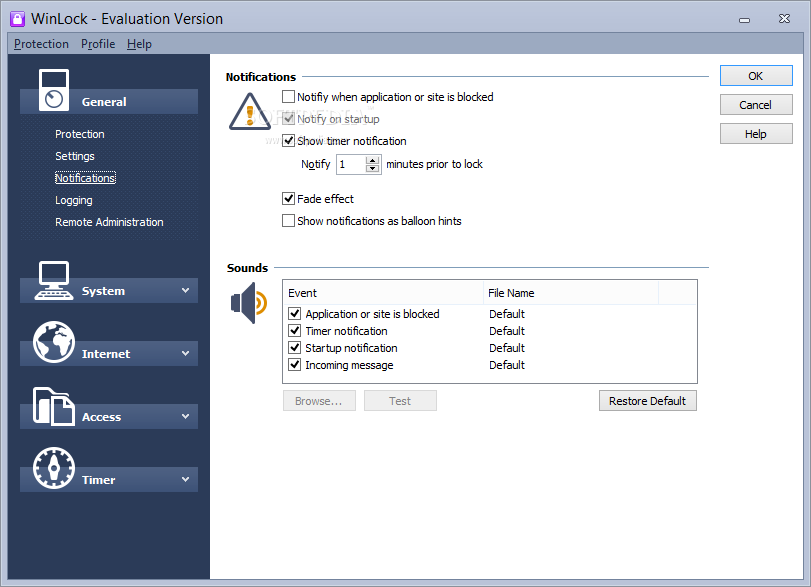Click inside the Notify minutes field
Viewport: 811px width, 587px height.
coord(351,164)
